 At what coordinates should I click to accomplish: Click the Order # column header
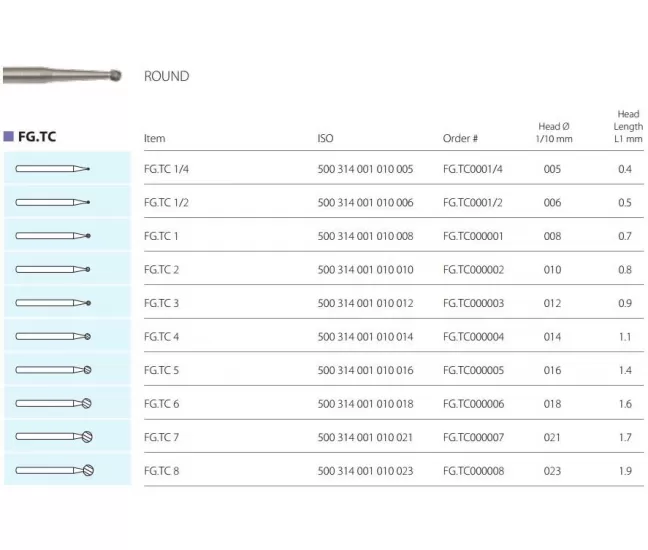coord(460,138)
